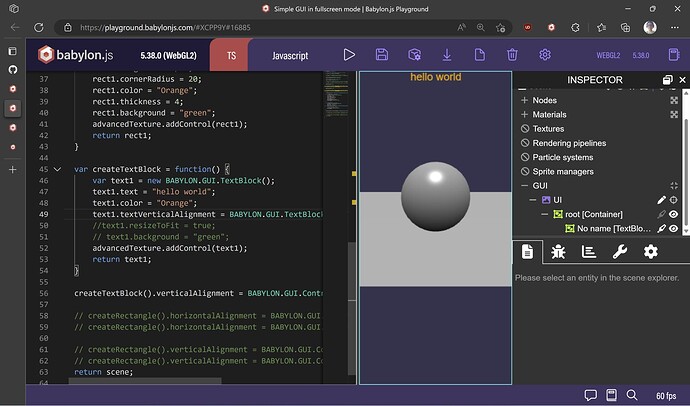Toggle outline highlight for No name TextBlock
This screenshot has width=690, height=406.
tap(661, 228)
